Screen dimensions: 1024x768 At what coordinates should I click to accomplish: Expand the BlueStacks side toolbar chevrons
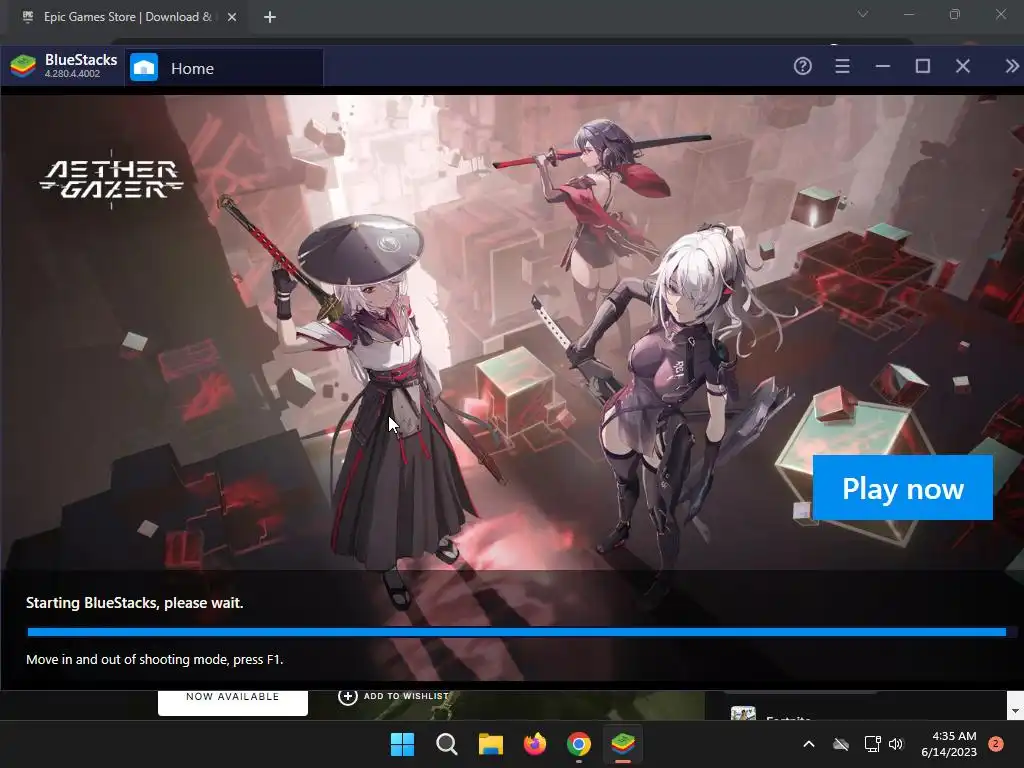1012,66
